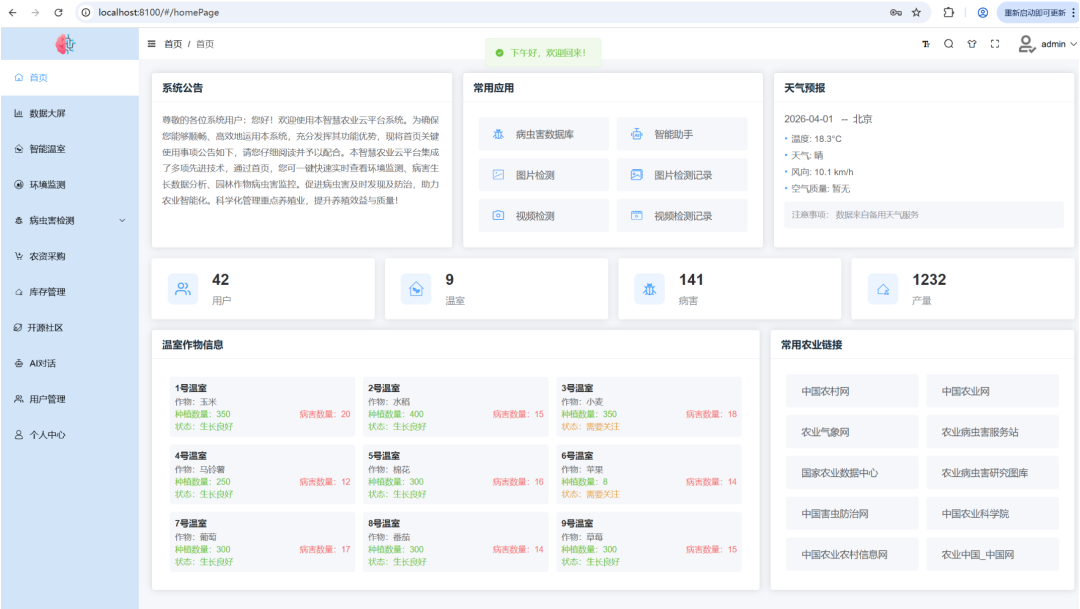Open 国家农业数据中心 link
The image size is (1080, 609).
click(x=852, y=473)
